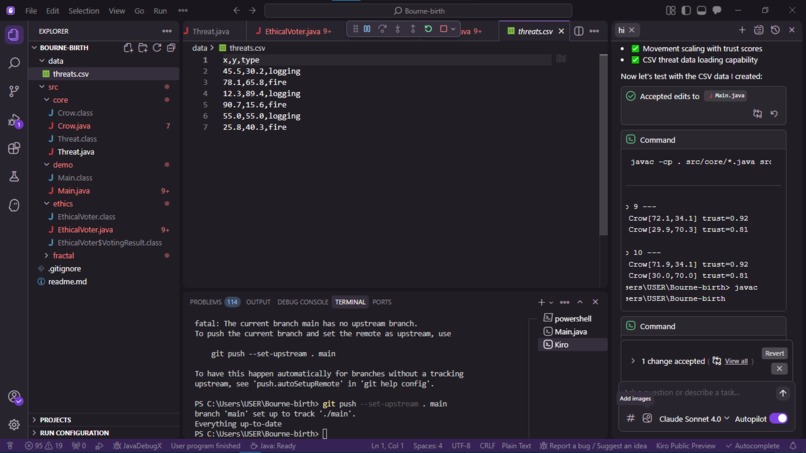The height and width of the screenshot is (453, 806).
Task: Click the Bourne-birth search command bar
Action: (x=418, y=10)
